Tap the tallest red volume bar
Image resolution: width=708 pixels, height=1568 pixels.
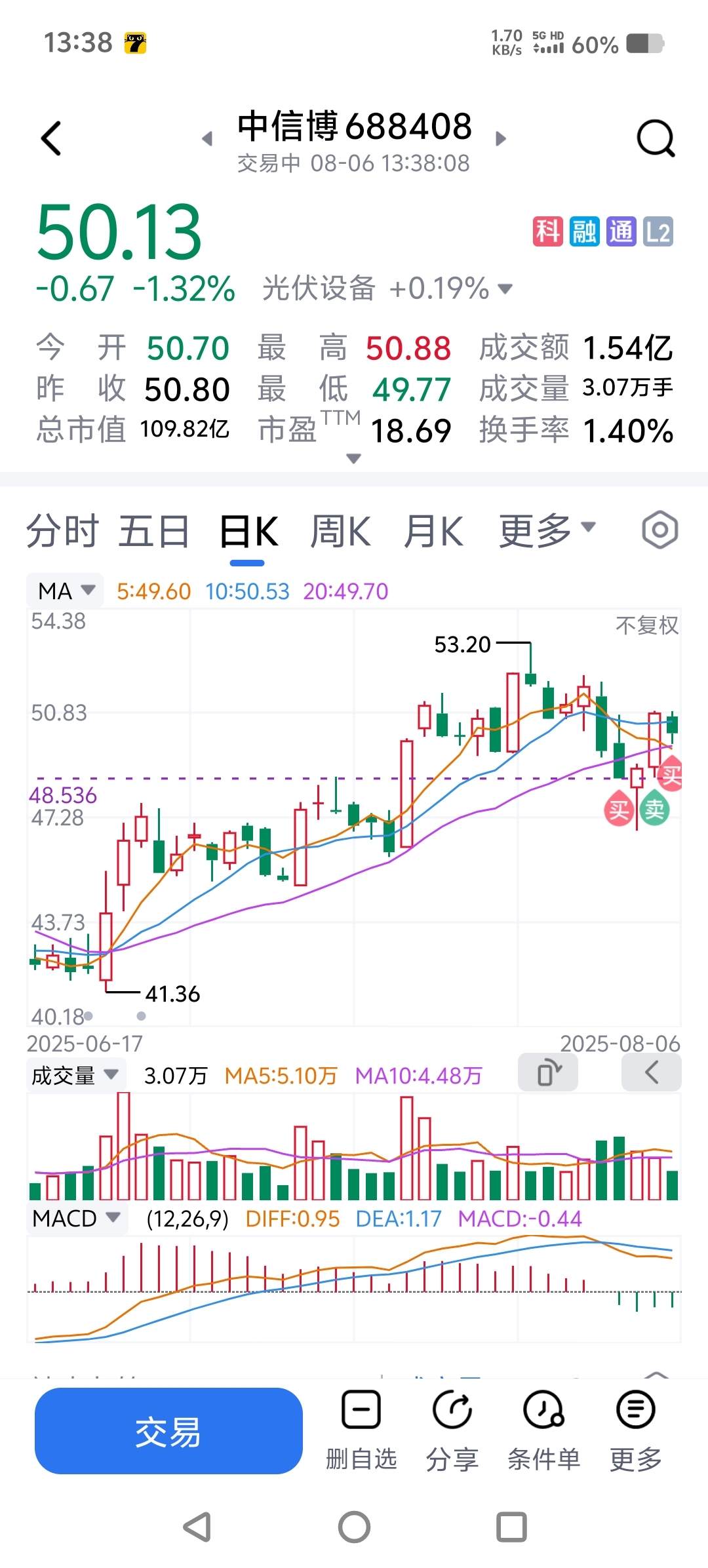(123, 1146)
